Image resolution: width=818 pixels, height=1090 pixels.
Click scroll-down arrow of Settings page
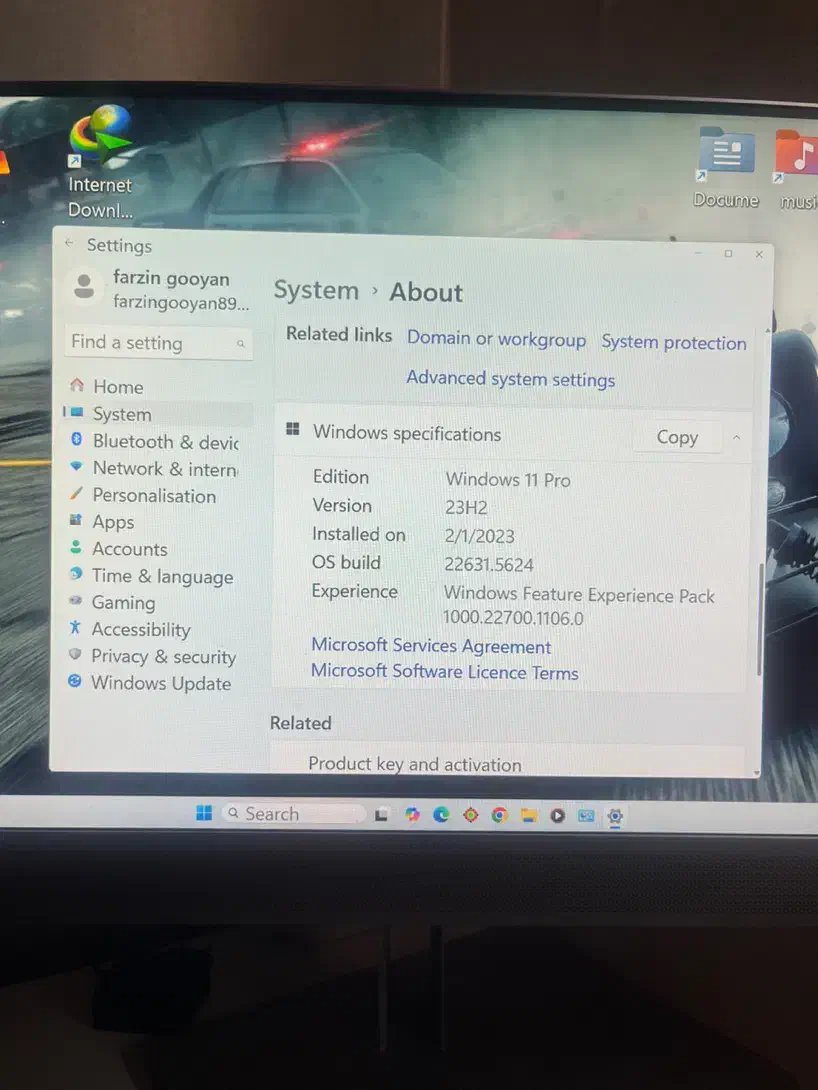[x=757, y=772]
